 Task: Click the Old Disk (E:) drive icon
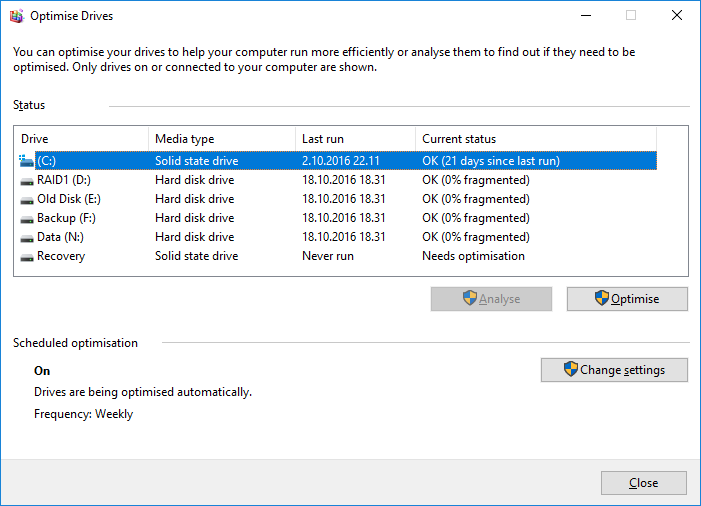(27, 200)
